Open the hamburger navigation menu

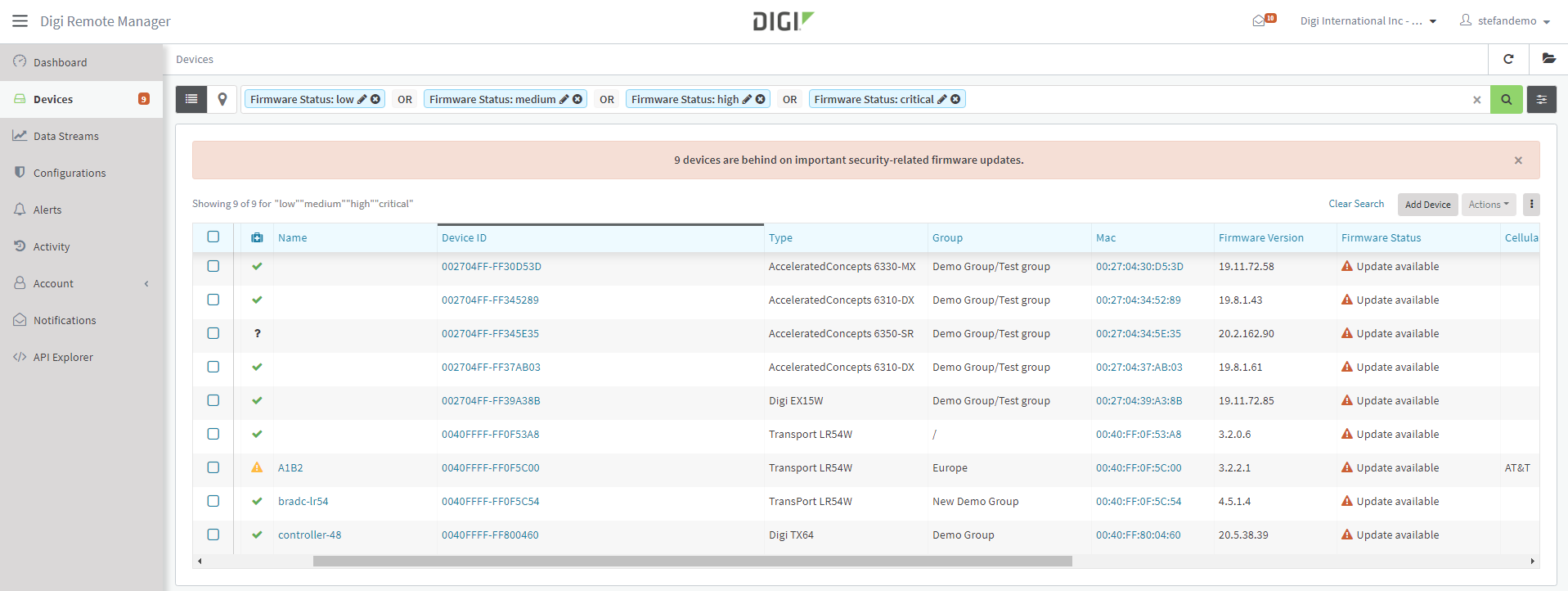[x=20, y=20]
